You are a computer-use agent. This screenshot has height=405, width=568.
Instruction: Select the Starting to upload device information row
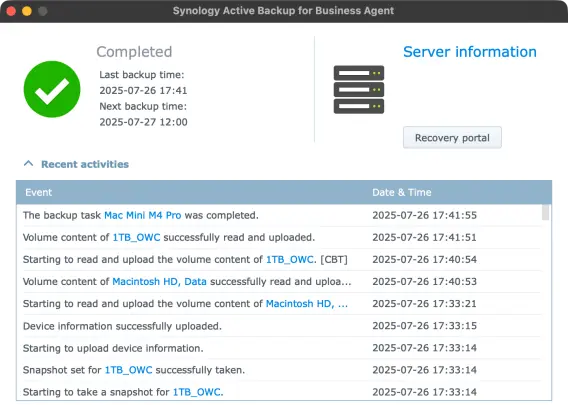278,348
